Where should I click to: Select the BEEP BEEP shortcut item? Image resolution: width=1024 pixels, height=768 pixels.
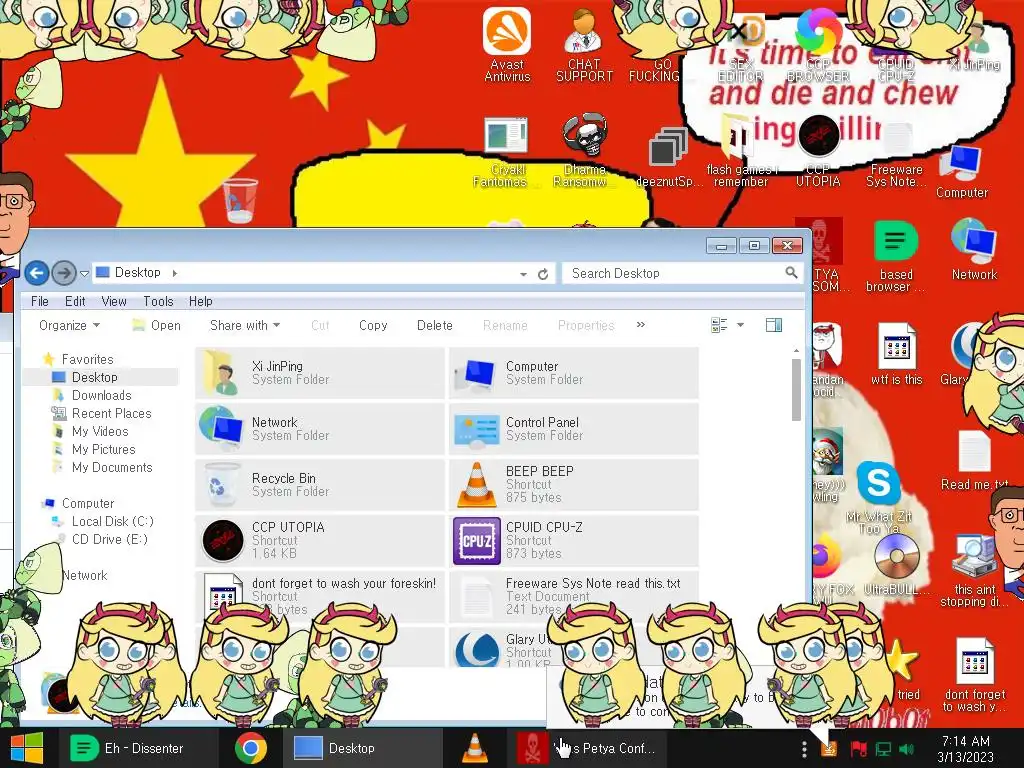pyautogui.click(x=573, y=485)
